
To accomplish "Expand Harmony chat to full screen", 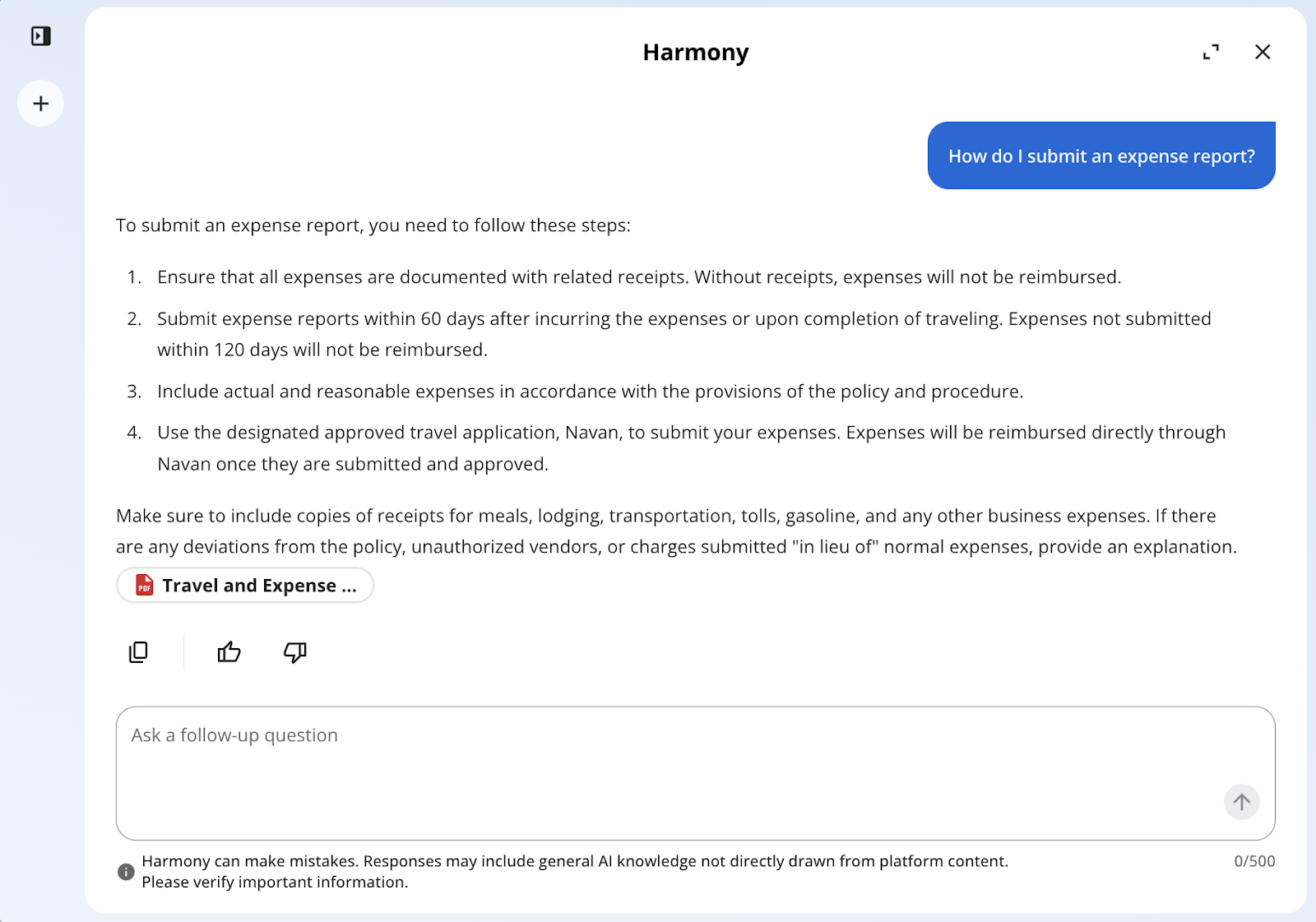I will coord(1211,52).
